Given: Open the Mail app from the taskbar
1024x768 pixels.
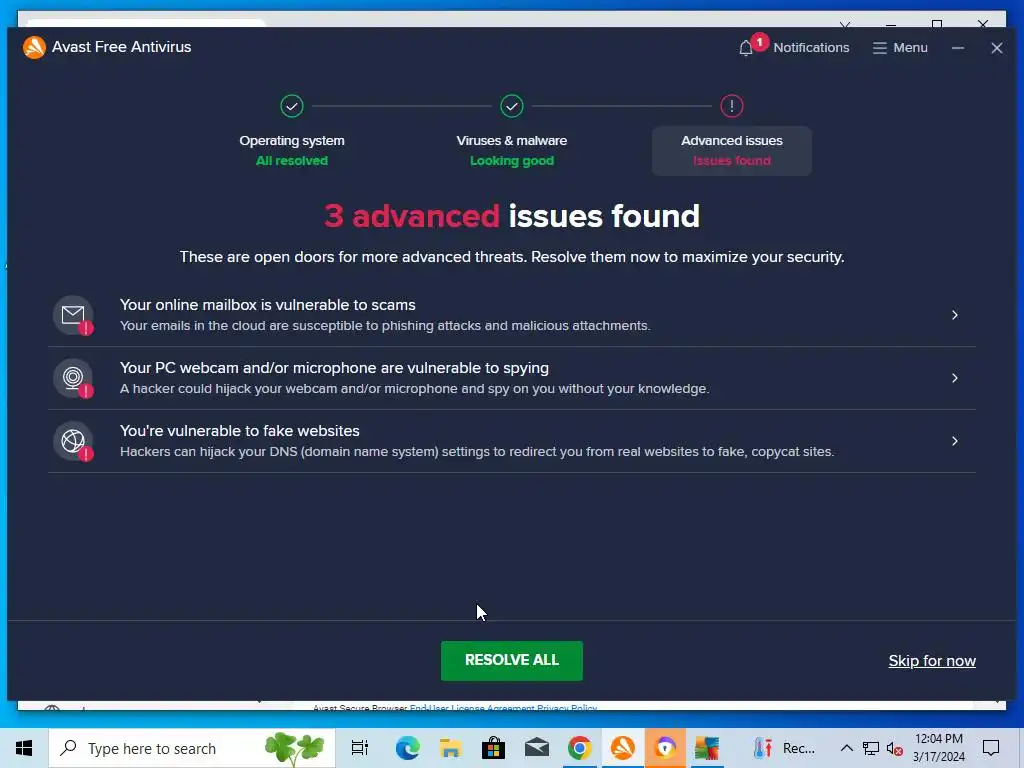Looking at the screenshot, I should [x=537, y=748].
